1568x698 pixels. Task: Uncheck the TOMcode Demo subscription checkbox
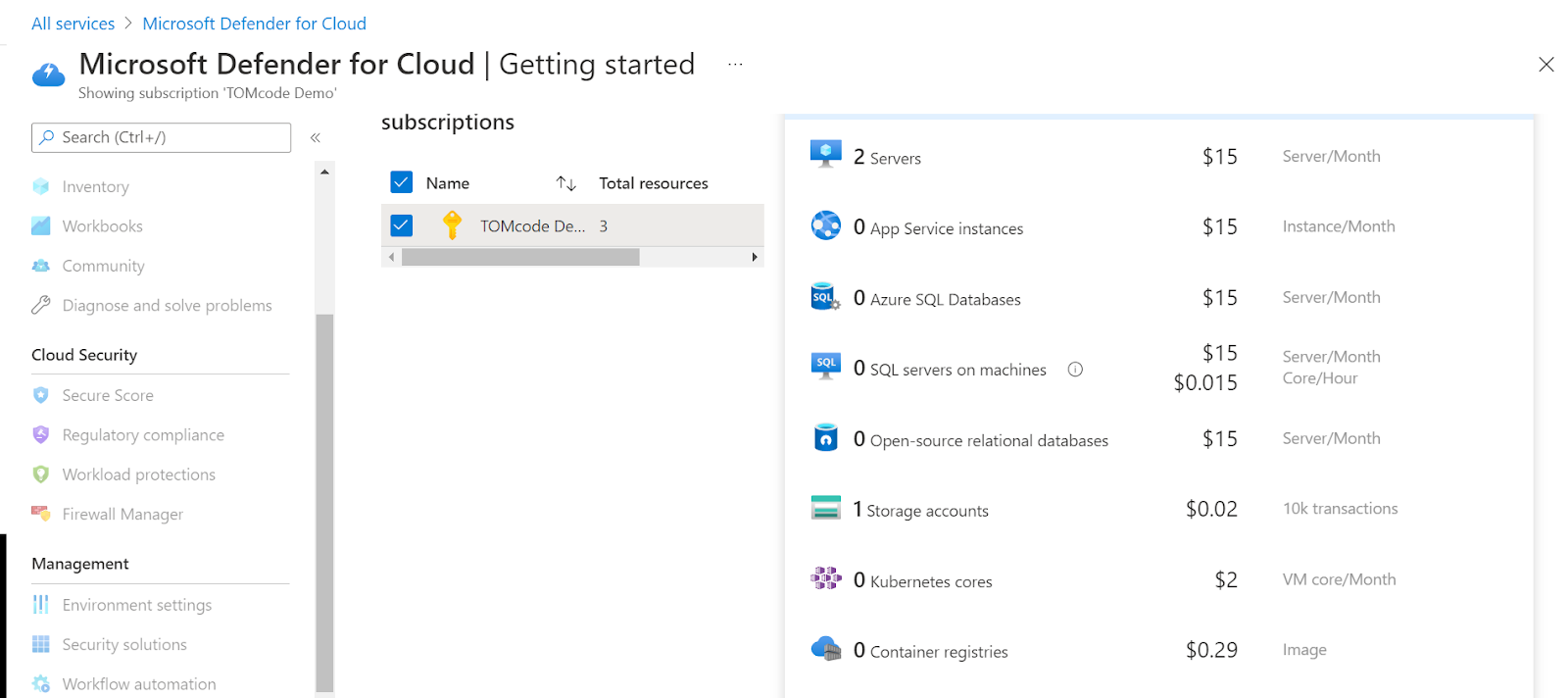click(402, 225)
